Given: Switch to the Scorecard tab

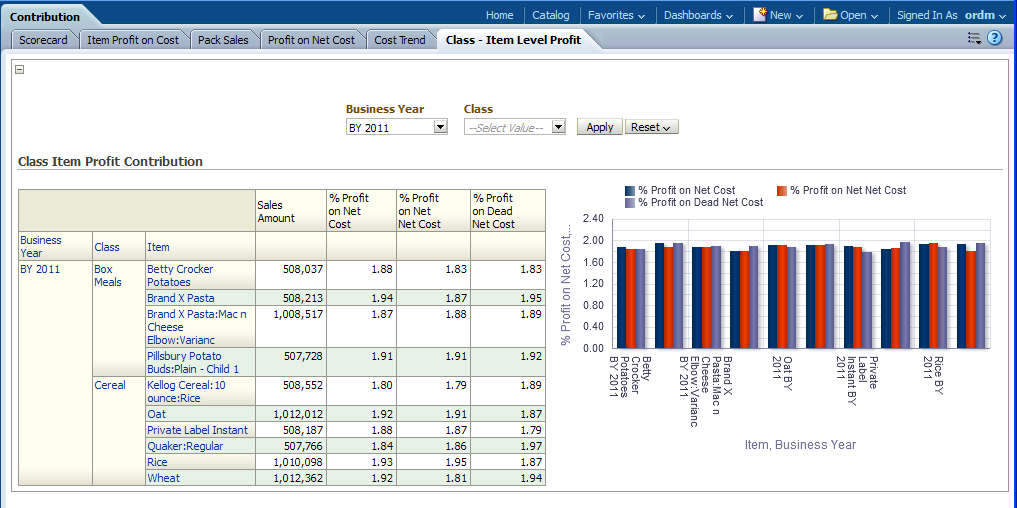Looking at the screenshot, I should pyautogui.click(x=43, y=40).
